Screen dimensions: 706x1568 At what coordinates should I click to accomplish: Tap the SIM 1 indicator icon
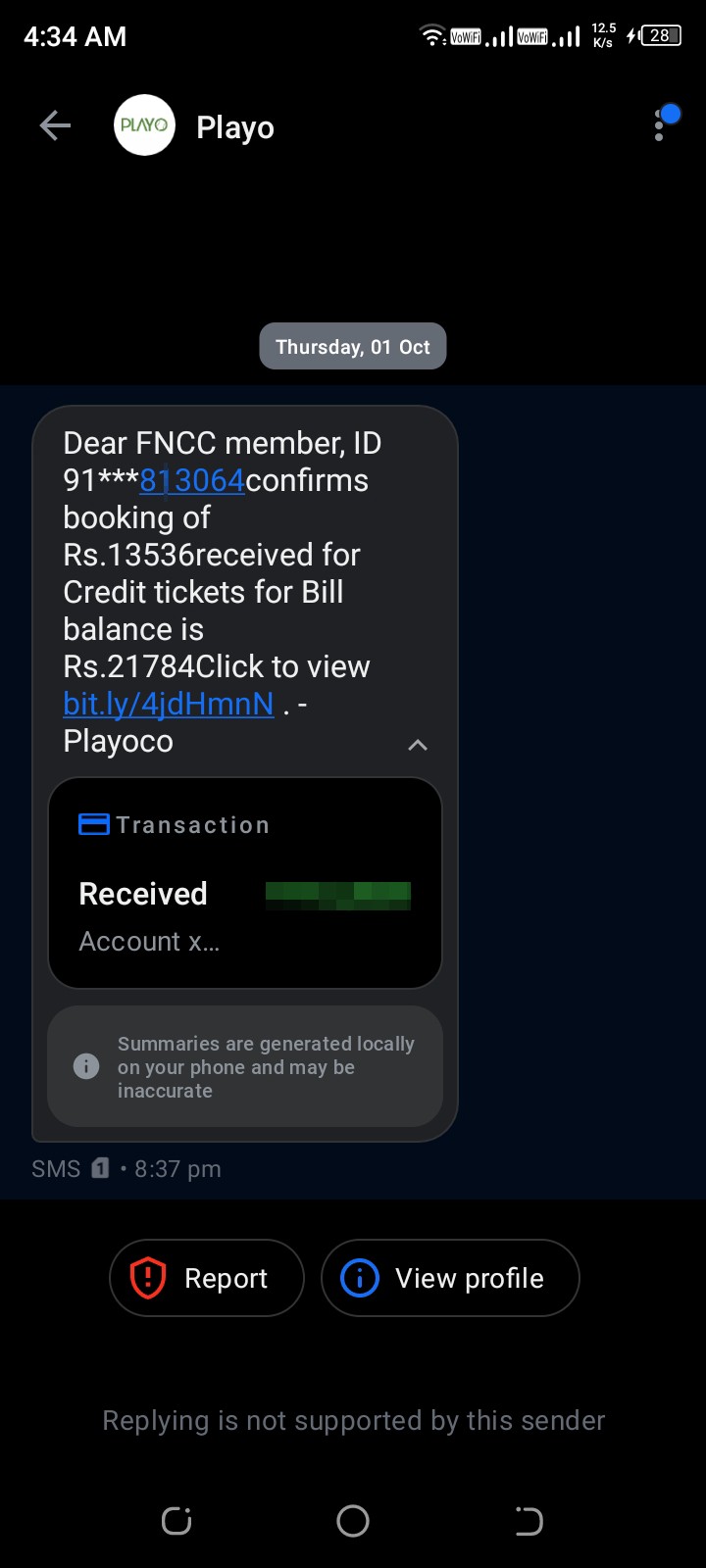coord(100,1168)
